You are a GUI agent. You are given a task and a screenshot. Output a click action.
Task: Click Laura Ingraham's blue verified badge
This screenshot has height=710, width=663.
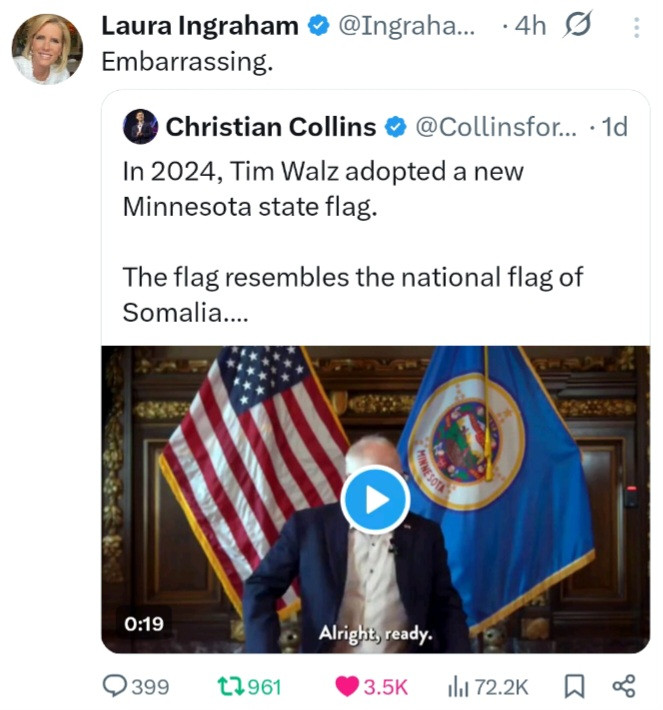point(319,27)
